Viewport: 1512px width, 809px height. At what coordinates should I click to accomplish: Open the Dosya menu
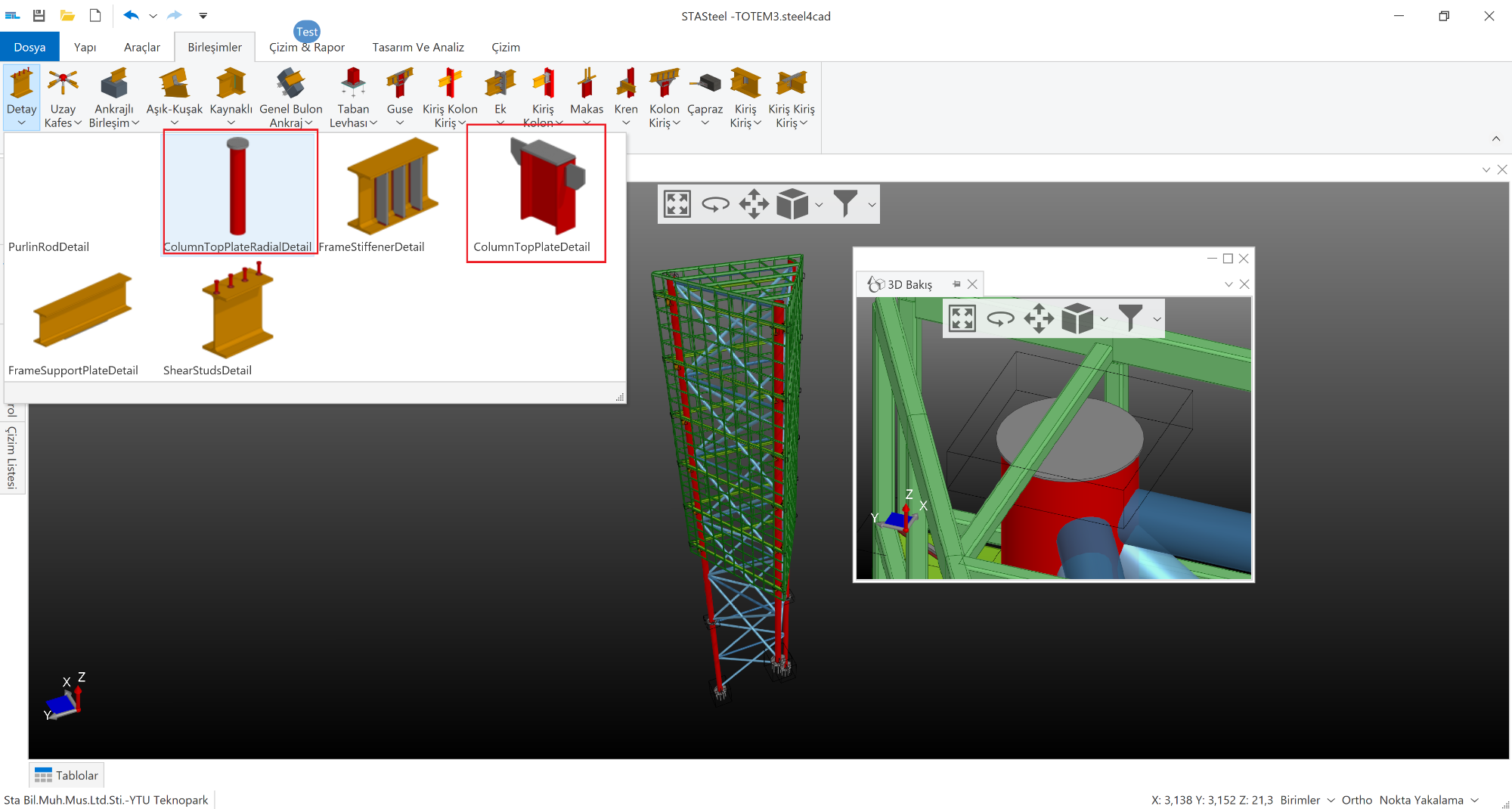(29, 47)
